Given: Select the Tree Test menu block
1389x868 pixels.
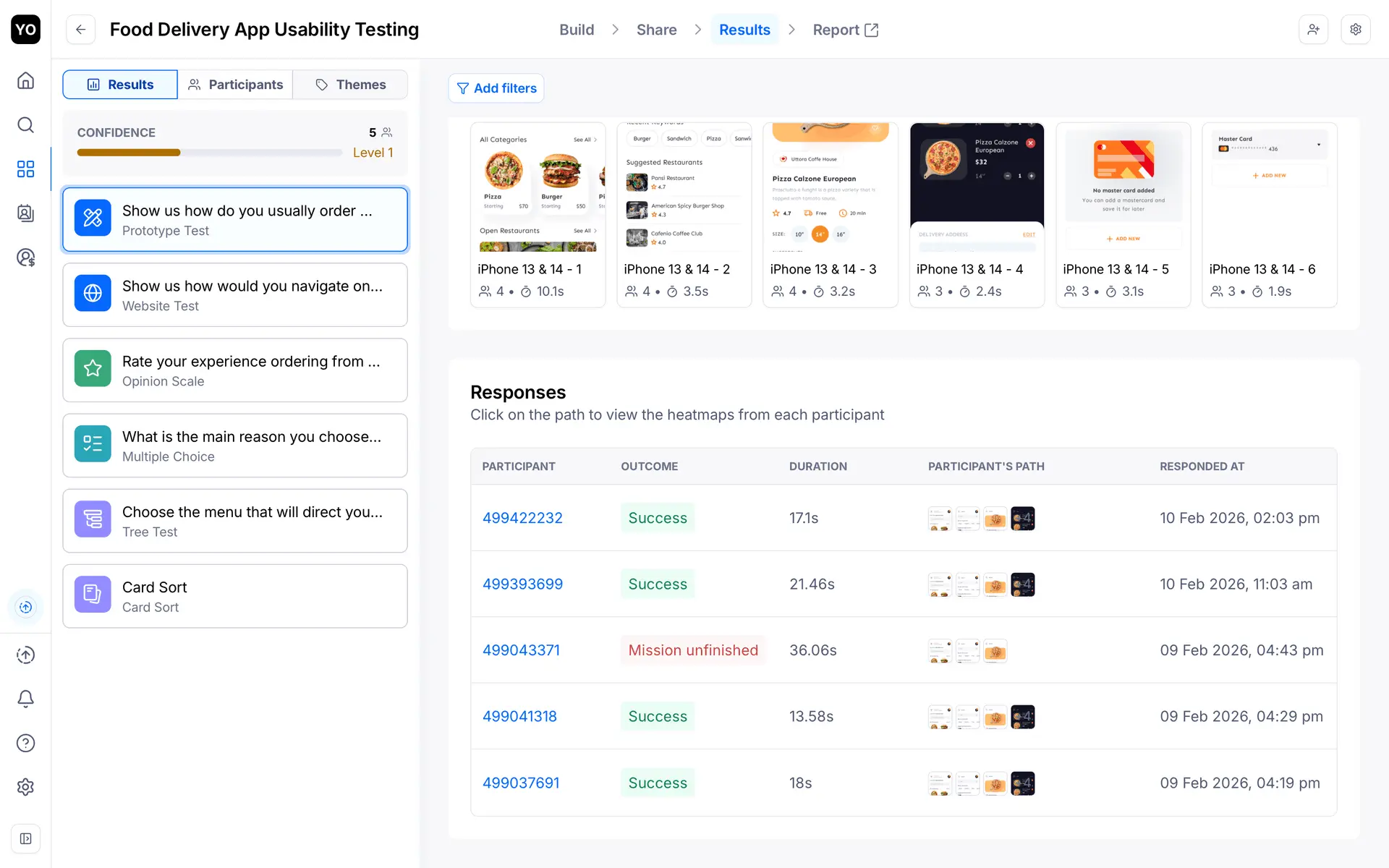Looking at the screenshot, I should [235, 521].
